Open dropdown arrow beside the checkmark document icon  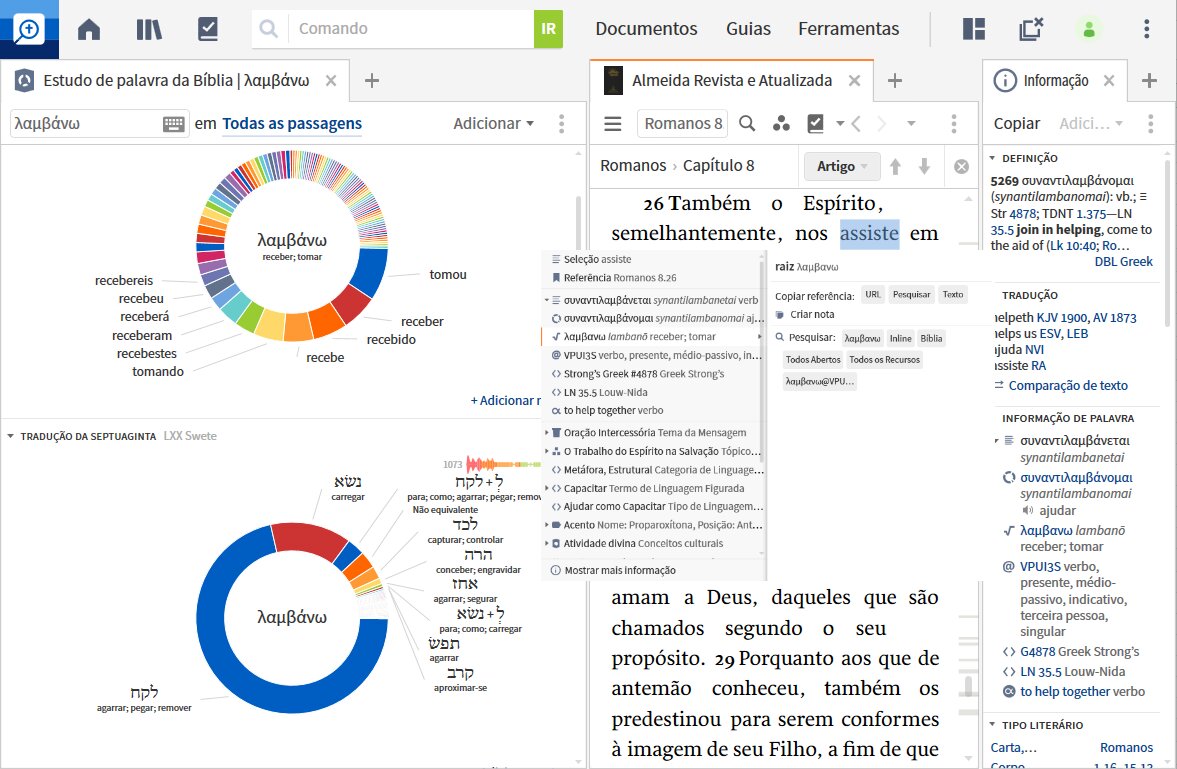pos(840,123)
